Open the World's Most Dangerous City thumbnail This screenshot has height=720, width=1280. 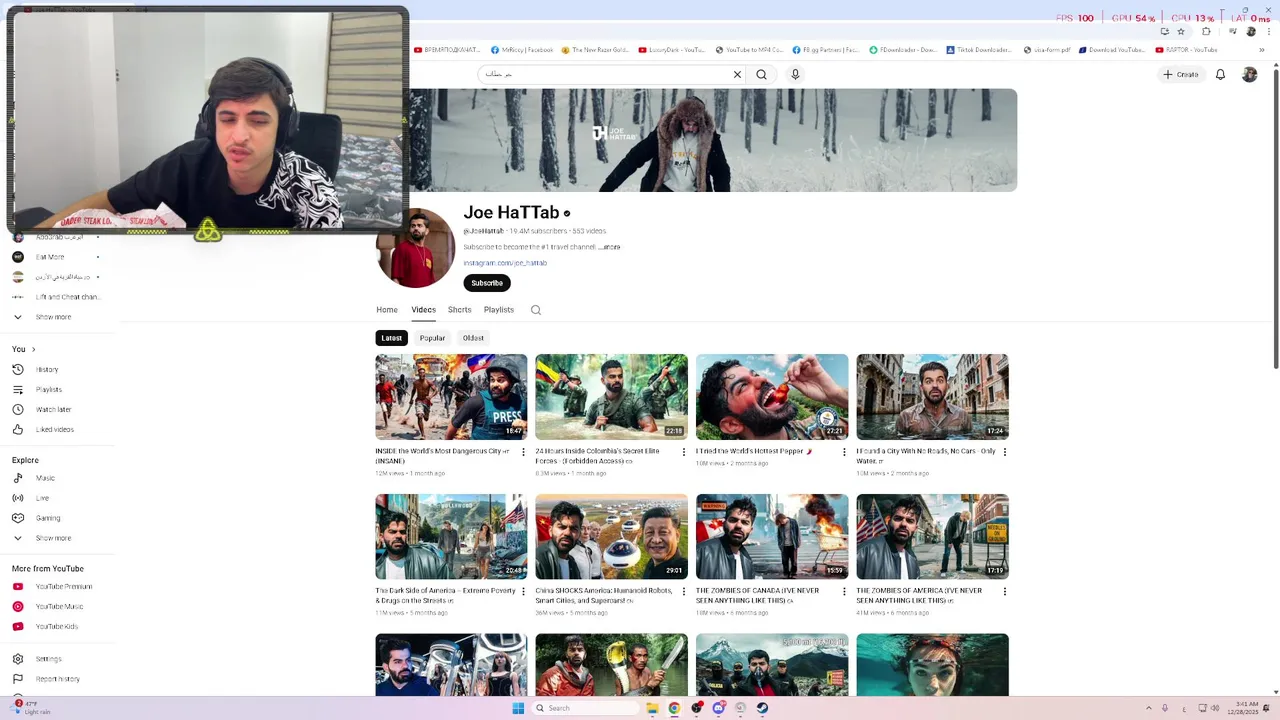point(451,397)
